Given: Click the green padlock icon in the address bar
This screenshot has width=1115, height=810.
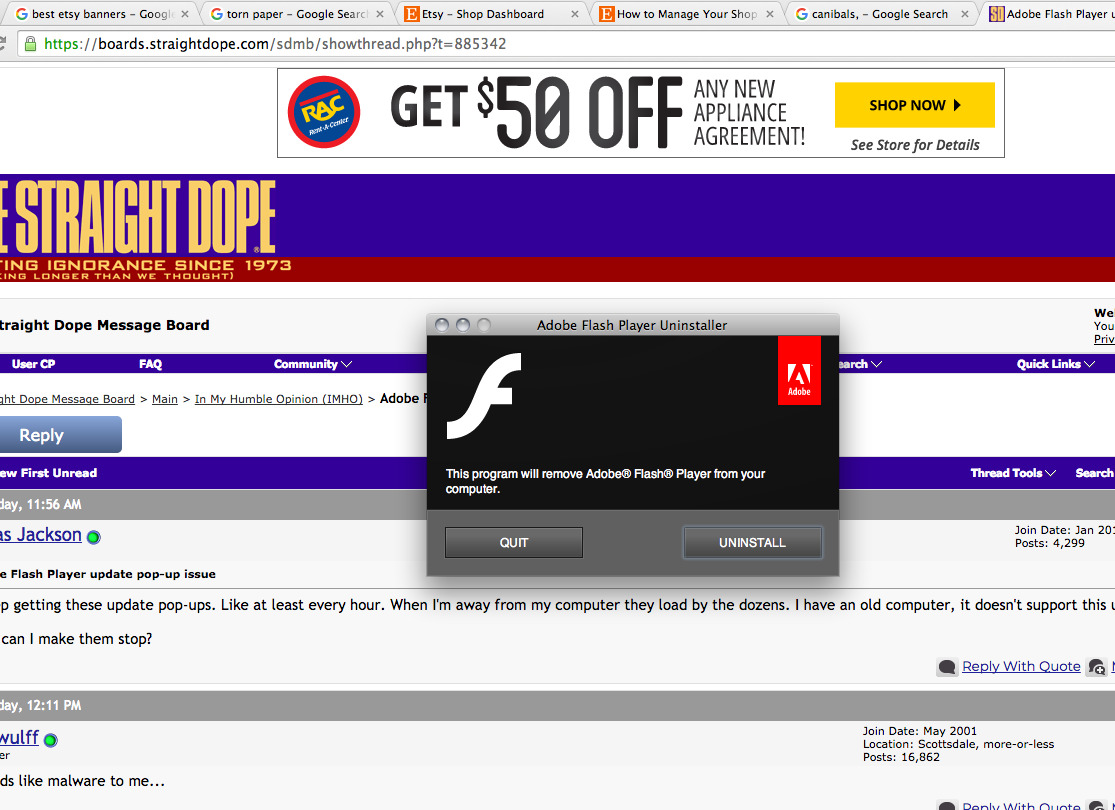Looking at the screenshot, I should pyautogui.click(x=31, y=44).
